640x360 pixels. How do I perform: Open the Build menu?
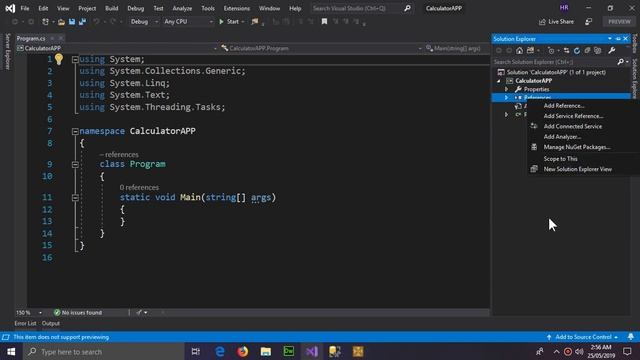coord(111,8)
